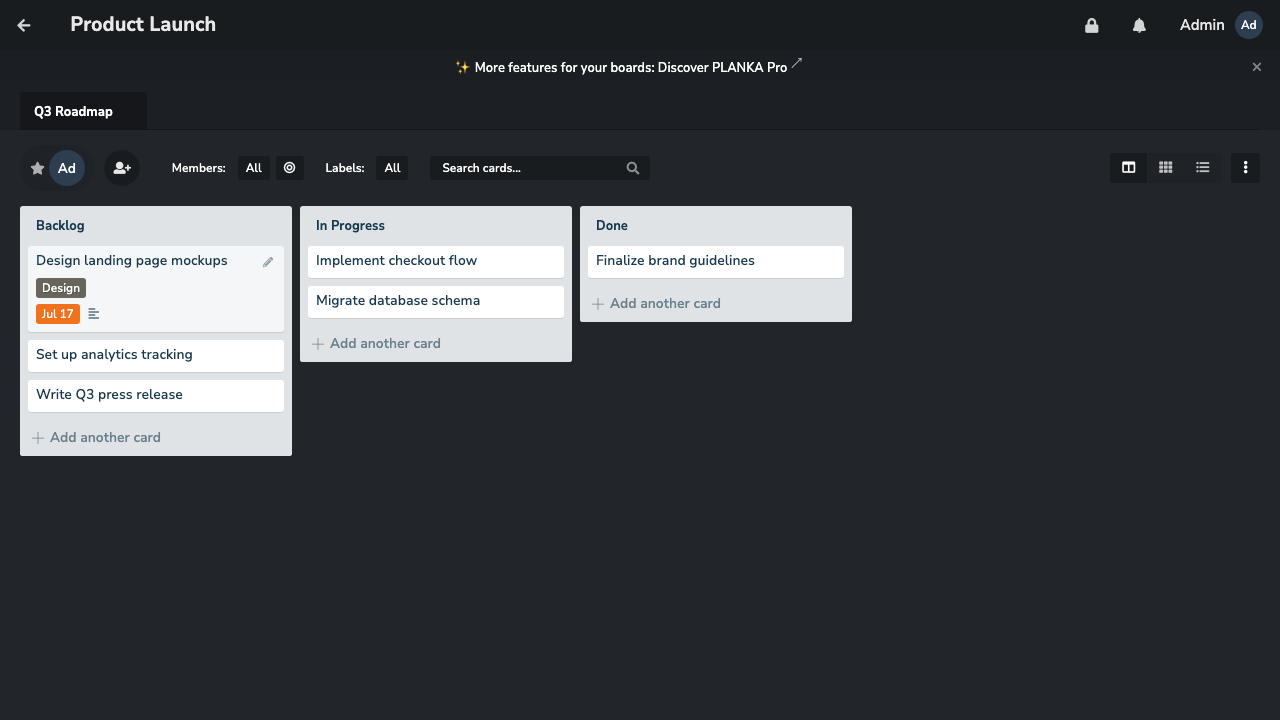Open Finalize brand guidelines card
Screen dimensions: 1280x720
tap(716, 261)
